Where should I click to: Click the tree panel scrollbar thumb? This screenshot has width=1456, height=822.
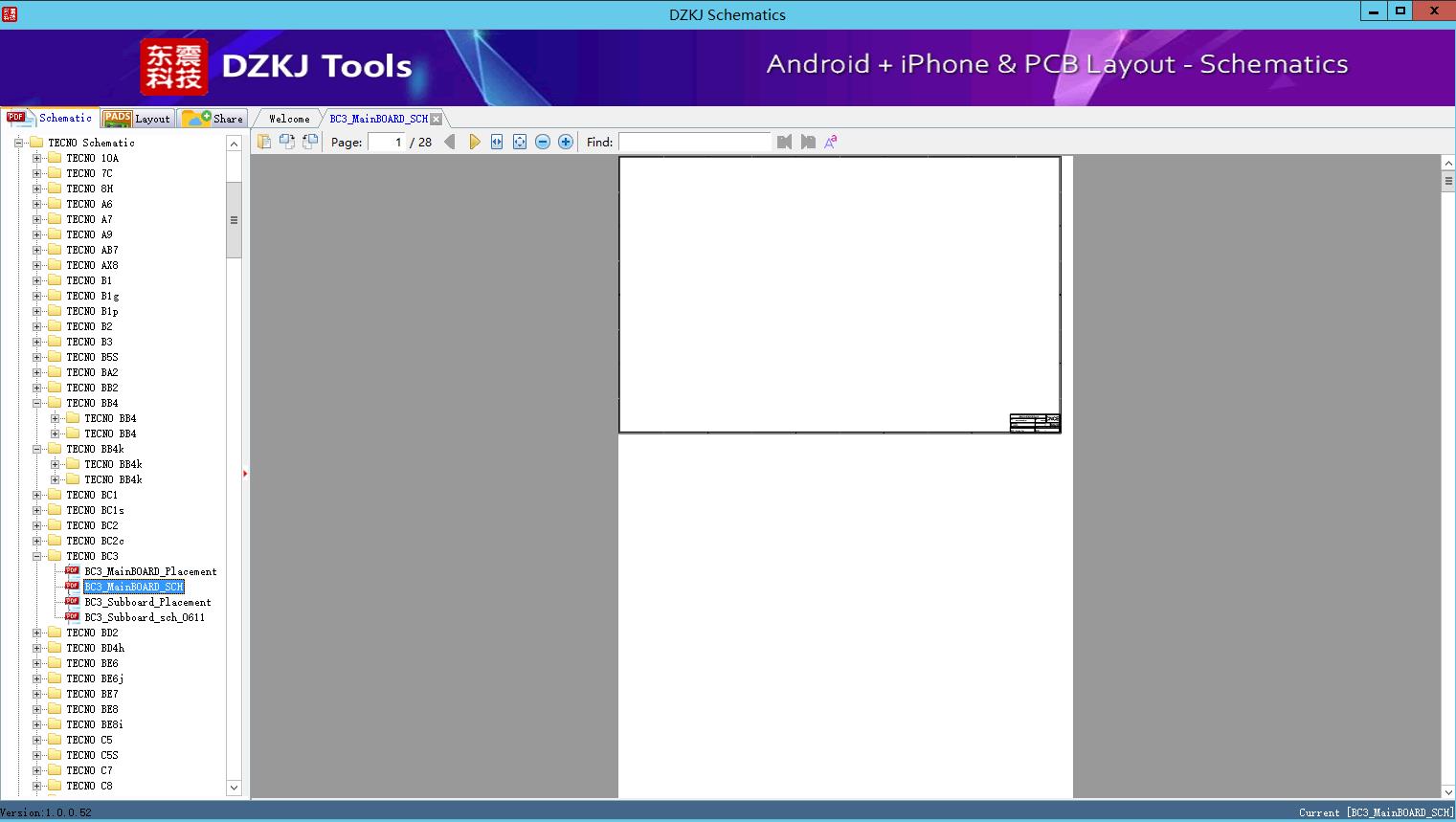tap(234, 220)
